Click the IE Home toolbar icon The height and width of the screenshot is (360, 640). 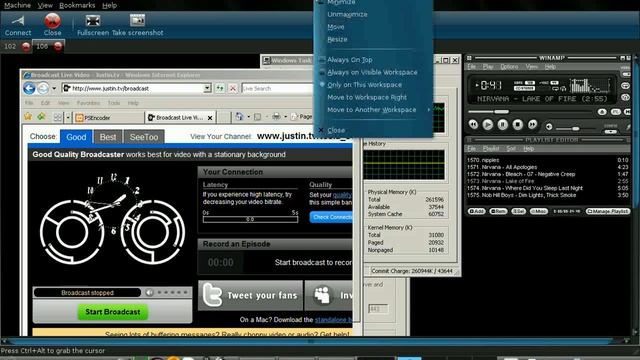tap(239, 117)
